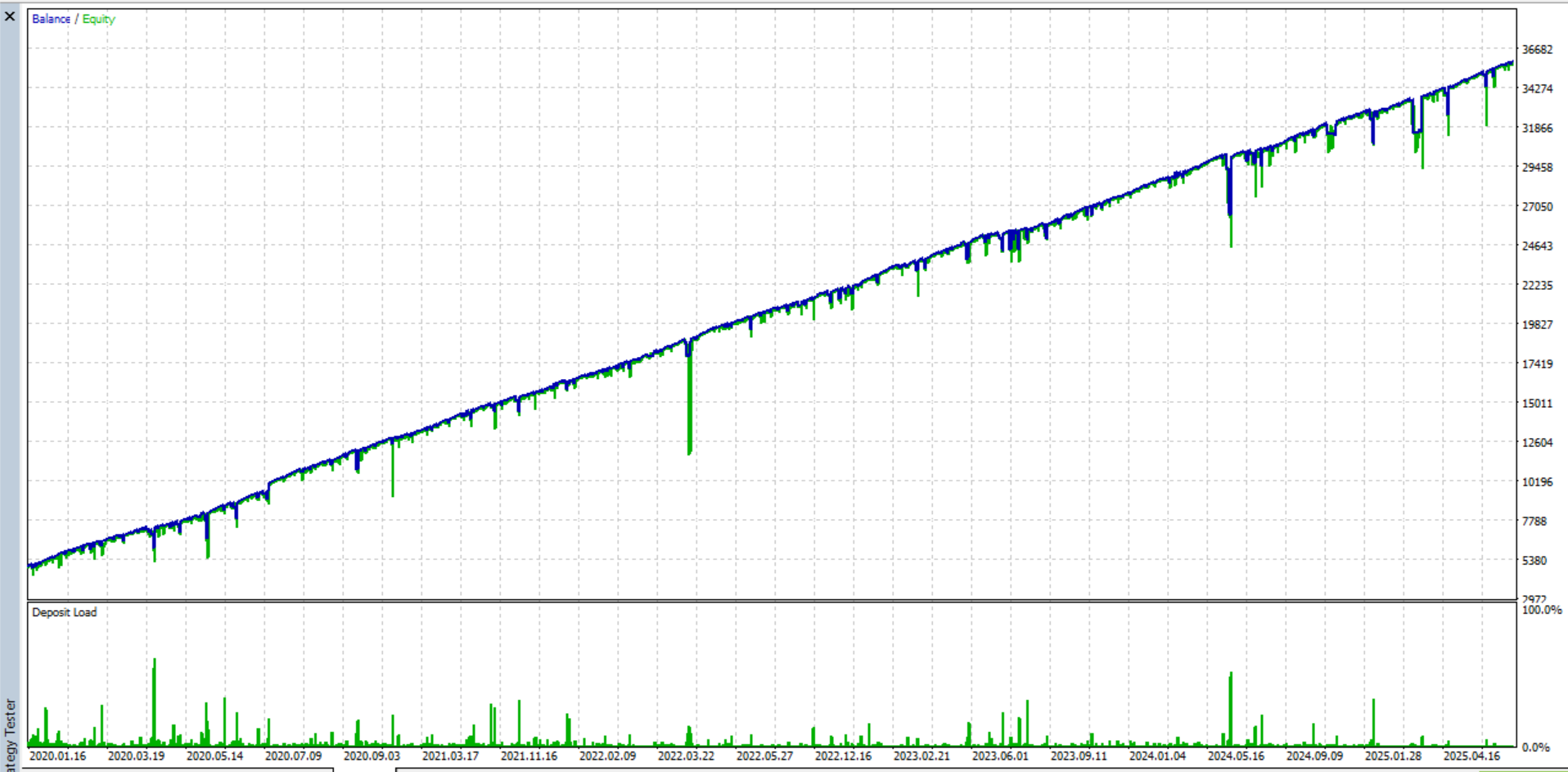
Task: Click the 5380 value on the price axis
Action: 1534,561
